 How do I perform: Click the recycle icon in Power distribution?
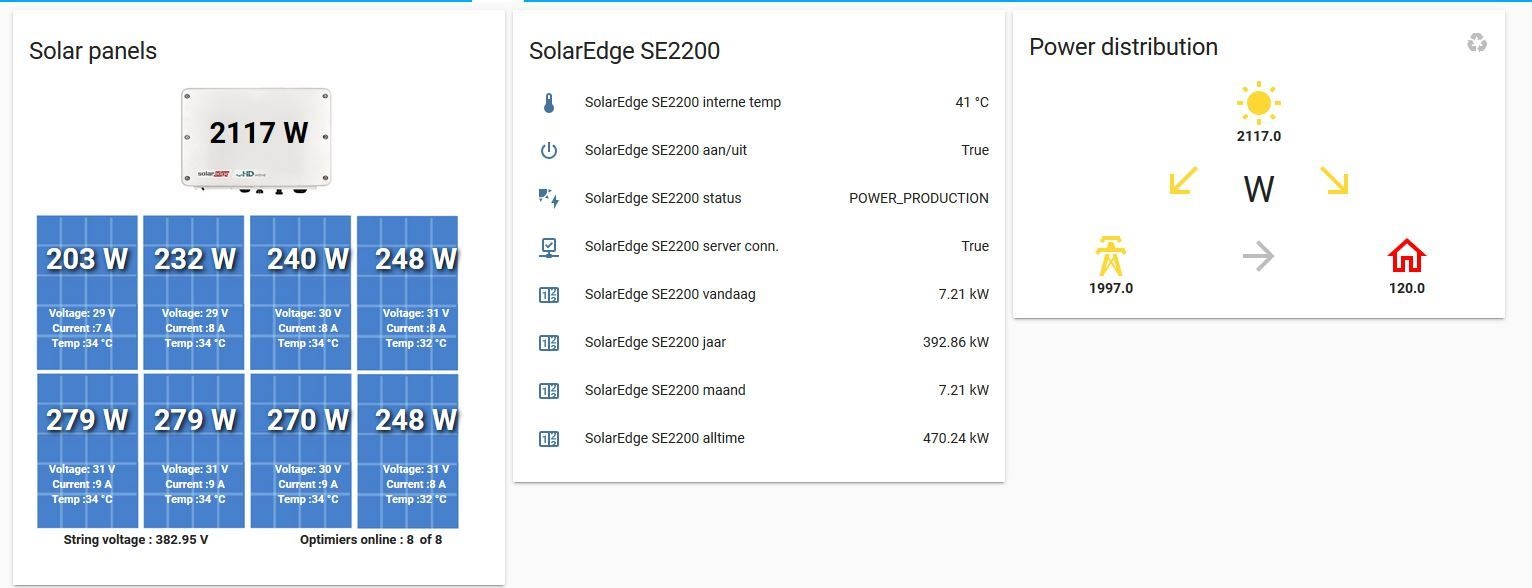click(1477, 43)
